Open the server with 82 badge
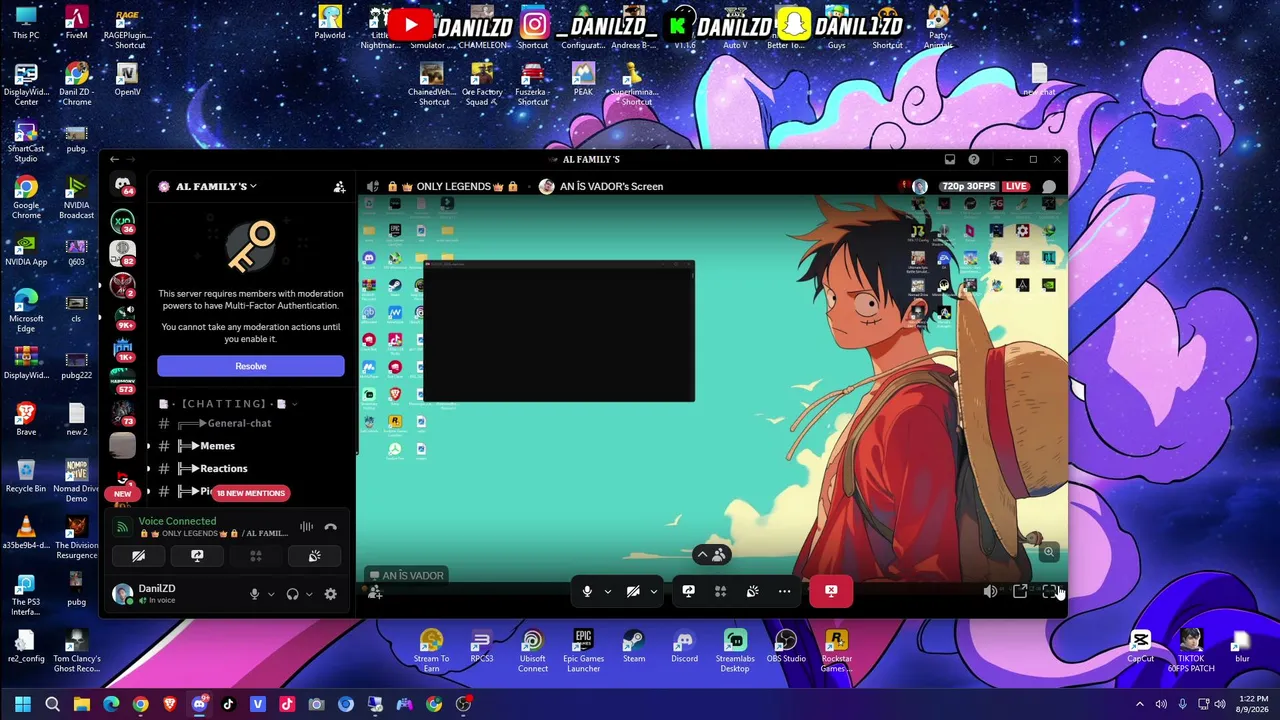The image size is (1280, 720). (x=123, y=254)
